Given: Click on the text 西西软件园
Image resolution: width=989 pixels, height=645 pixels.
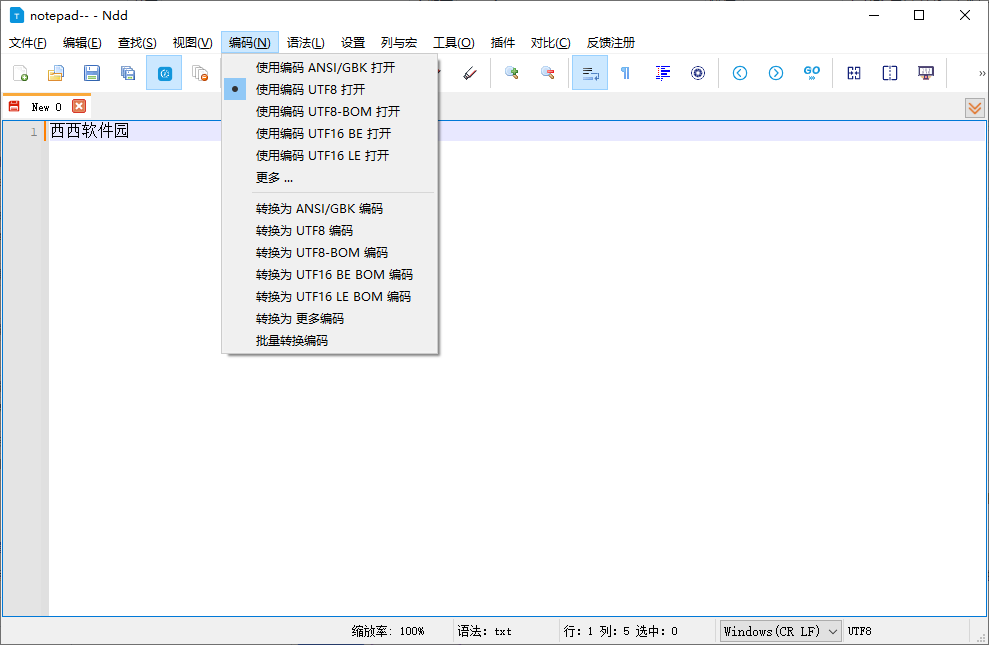Looking at the screenshot, I should (x=90, y=131).
